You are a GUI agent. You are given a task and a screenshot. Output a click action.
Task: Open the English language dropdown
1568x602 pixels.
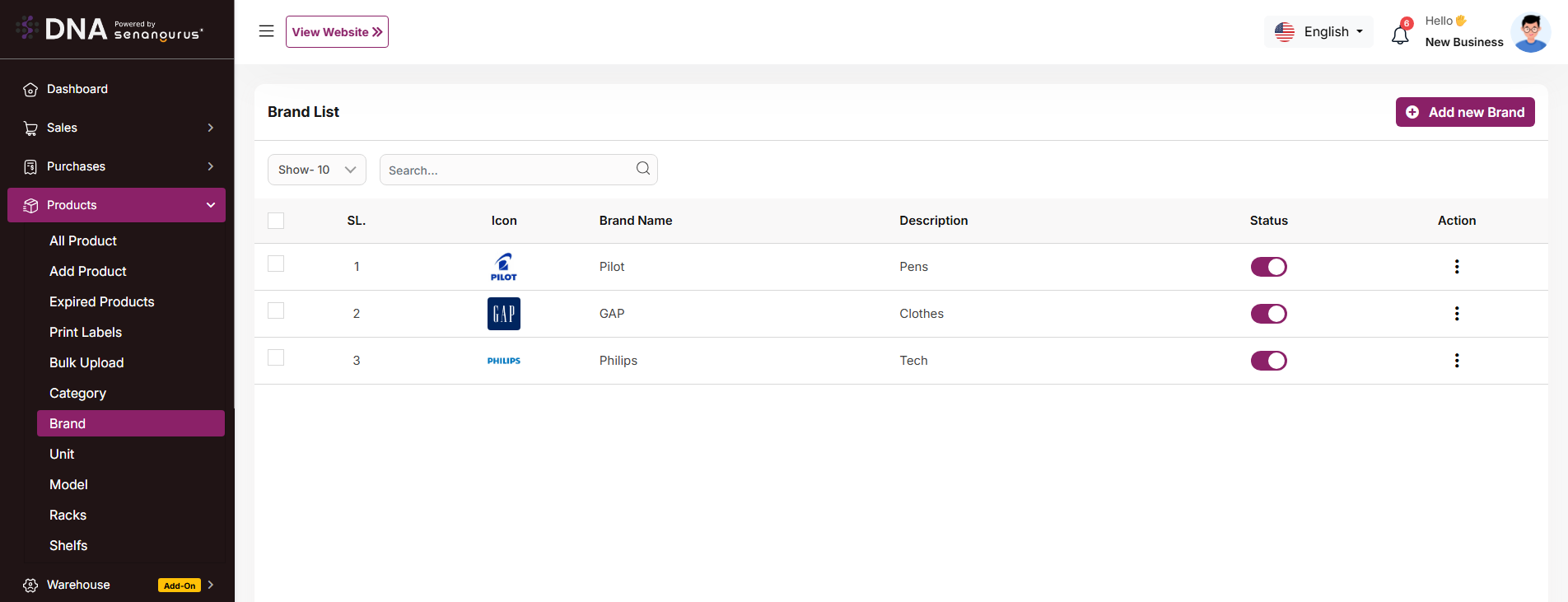pos(1318,32)
